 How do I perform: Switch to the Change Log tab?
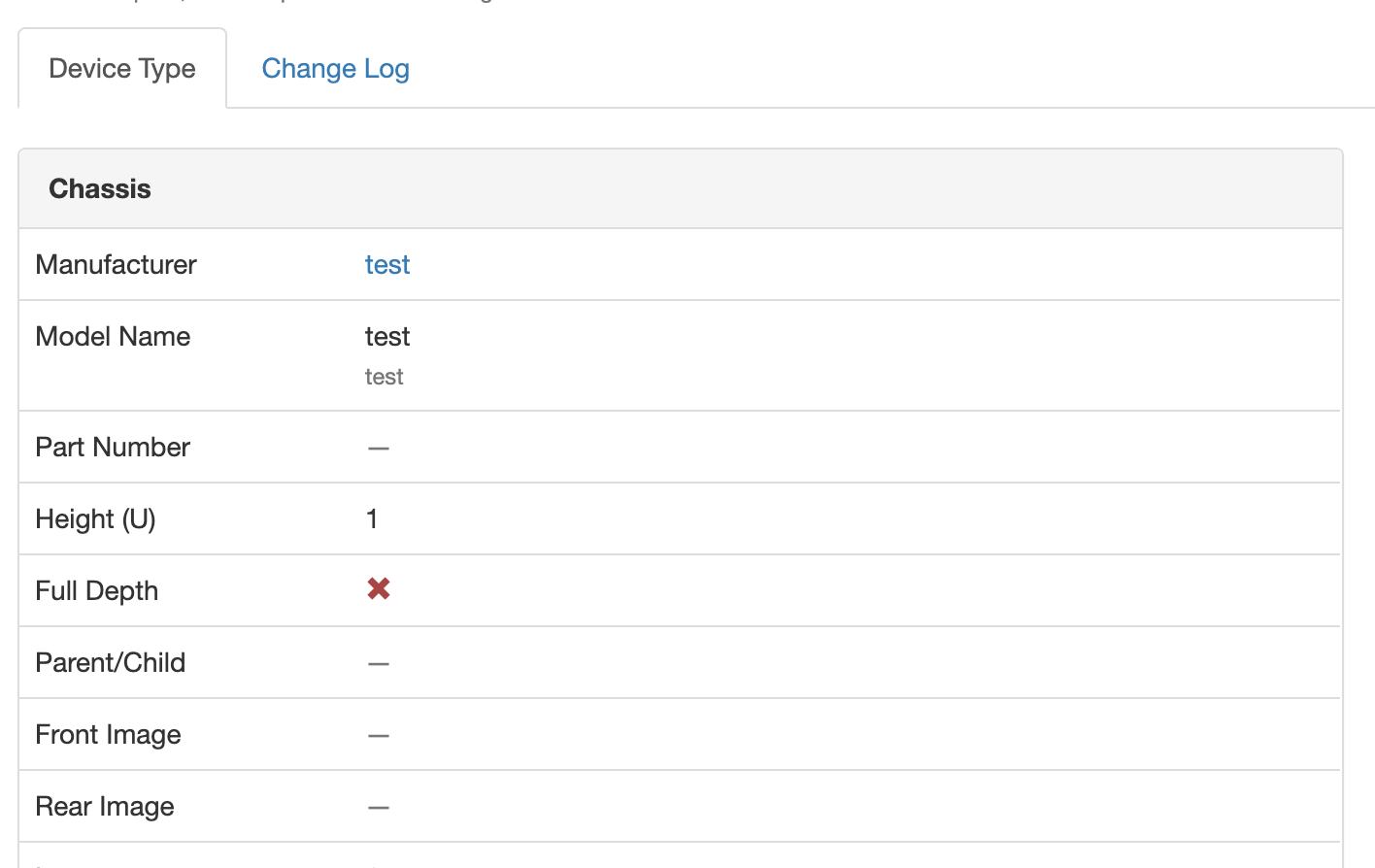(x=335, y=68)
